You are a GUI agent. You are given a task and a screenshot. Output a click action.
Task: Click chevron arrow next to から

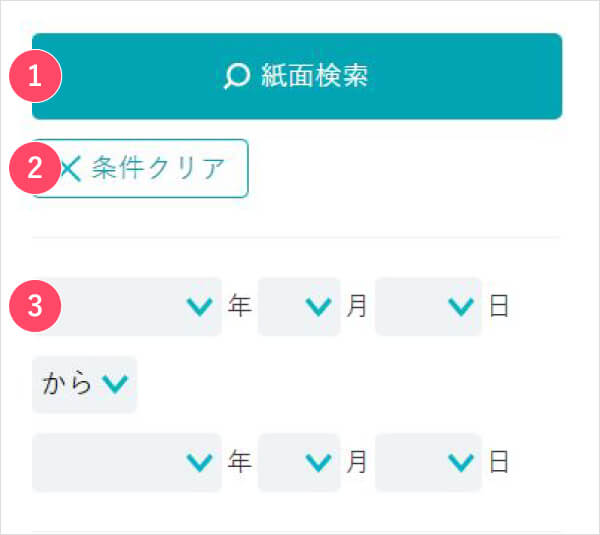click(115, 384)
